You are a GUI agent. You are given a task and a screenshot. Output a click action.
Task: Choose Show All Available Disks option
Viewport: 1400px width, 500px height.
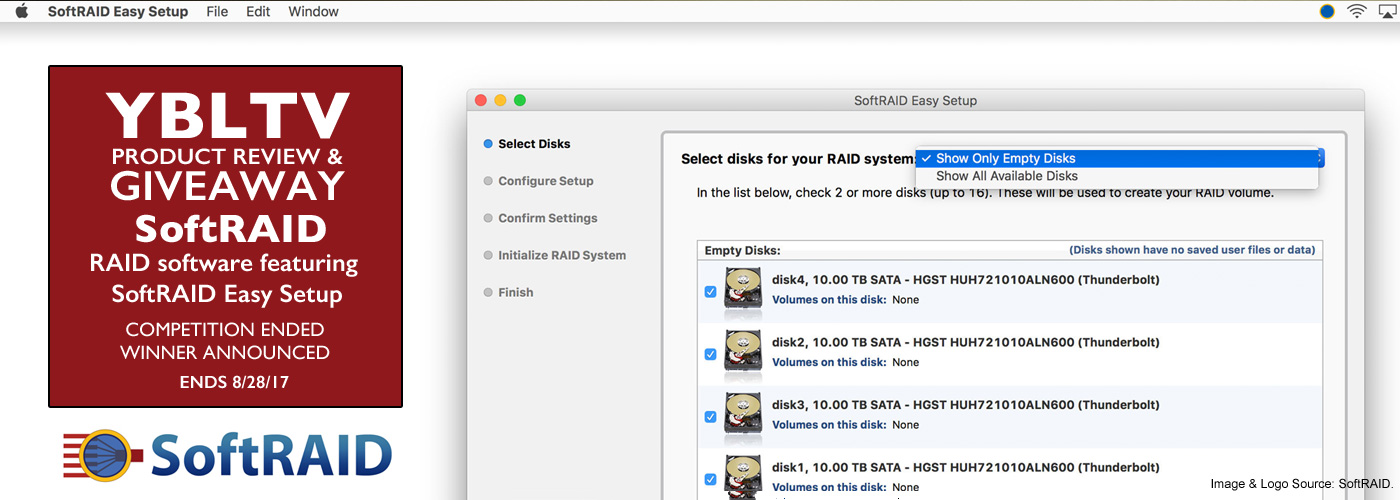click(x=1117, y=176)
